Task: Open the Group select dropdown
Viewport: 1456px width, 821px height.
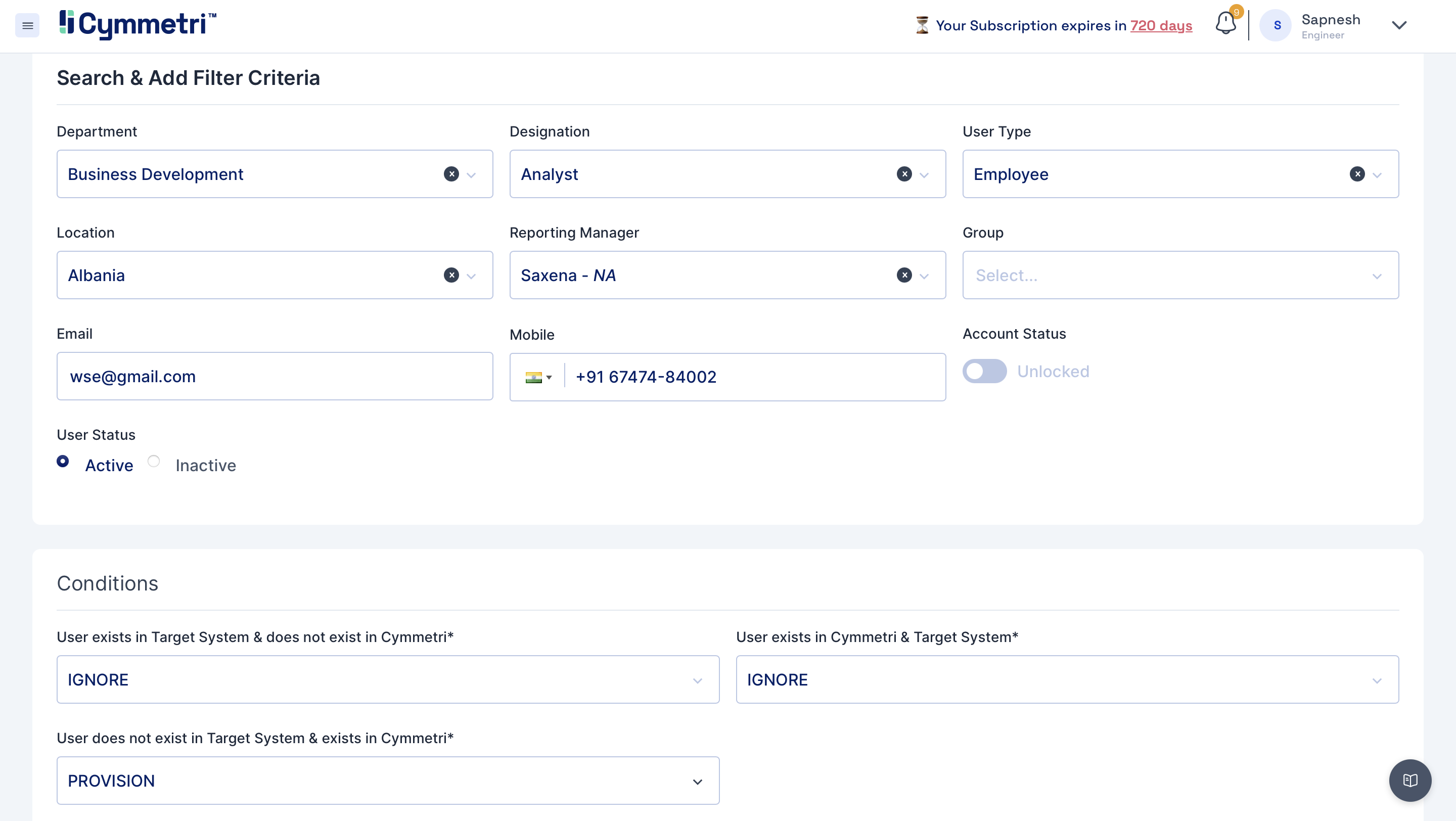Action: pos(1180,275)
